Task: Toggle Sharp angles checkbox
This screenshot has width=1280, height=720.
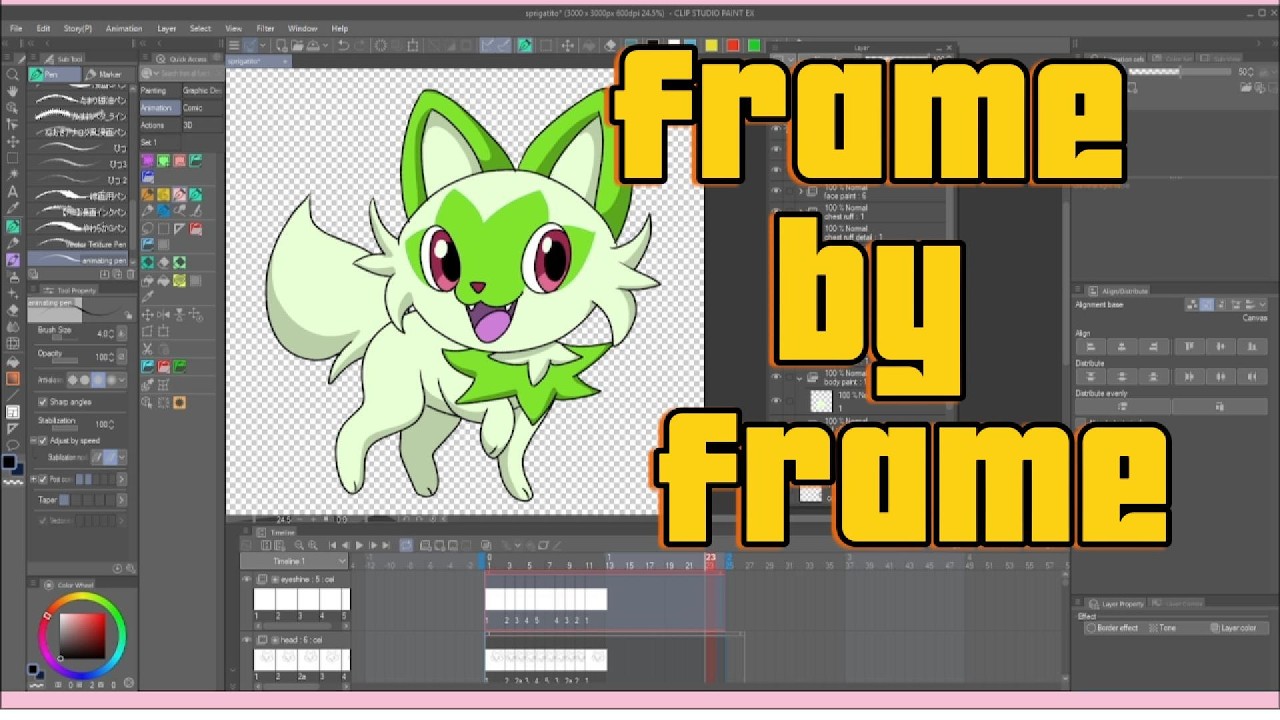Action: [x=42, y=402]
